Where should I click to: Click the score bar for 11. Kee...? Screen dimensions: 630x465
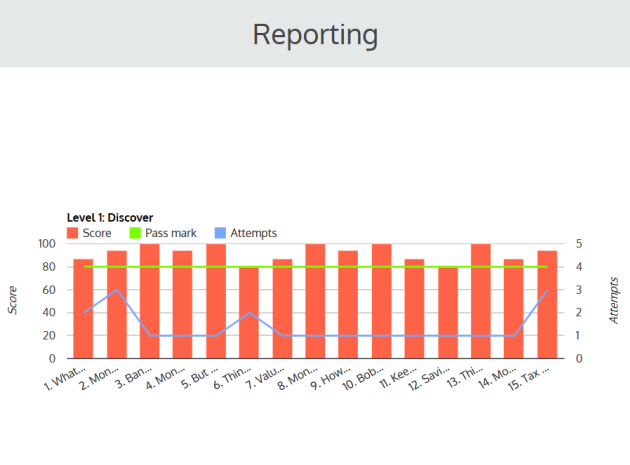click(x=414, y=309)
